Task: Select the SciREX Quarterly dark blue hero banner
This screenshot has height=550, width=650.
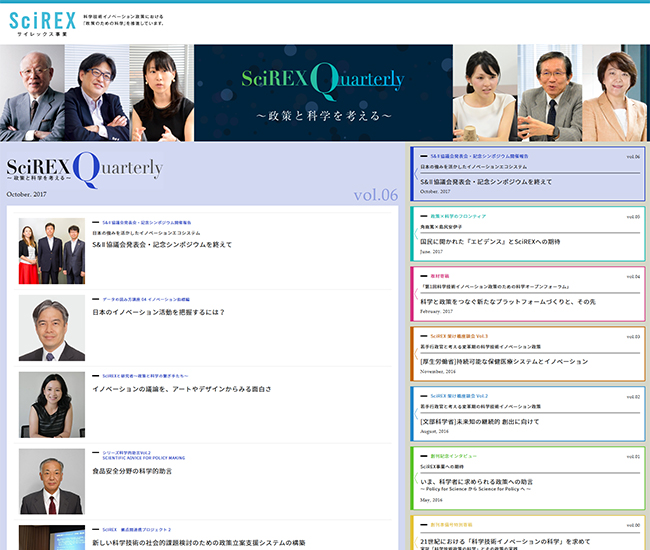Action: (323, 93)
